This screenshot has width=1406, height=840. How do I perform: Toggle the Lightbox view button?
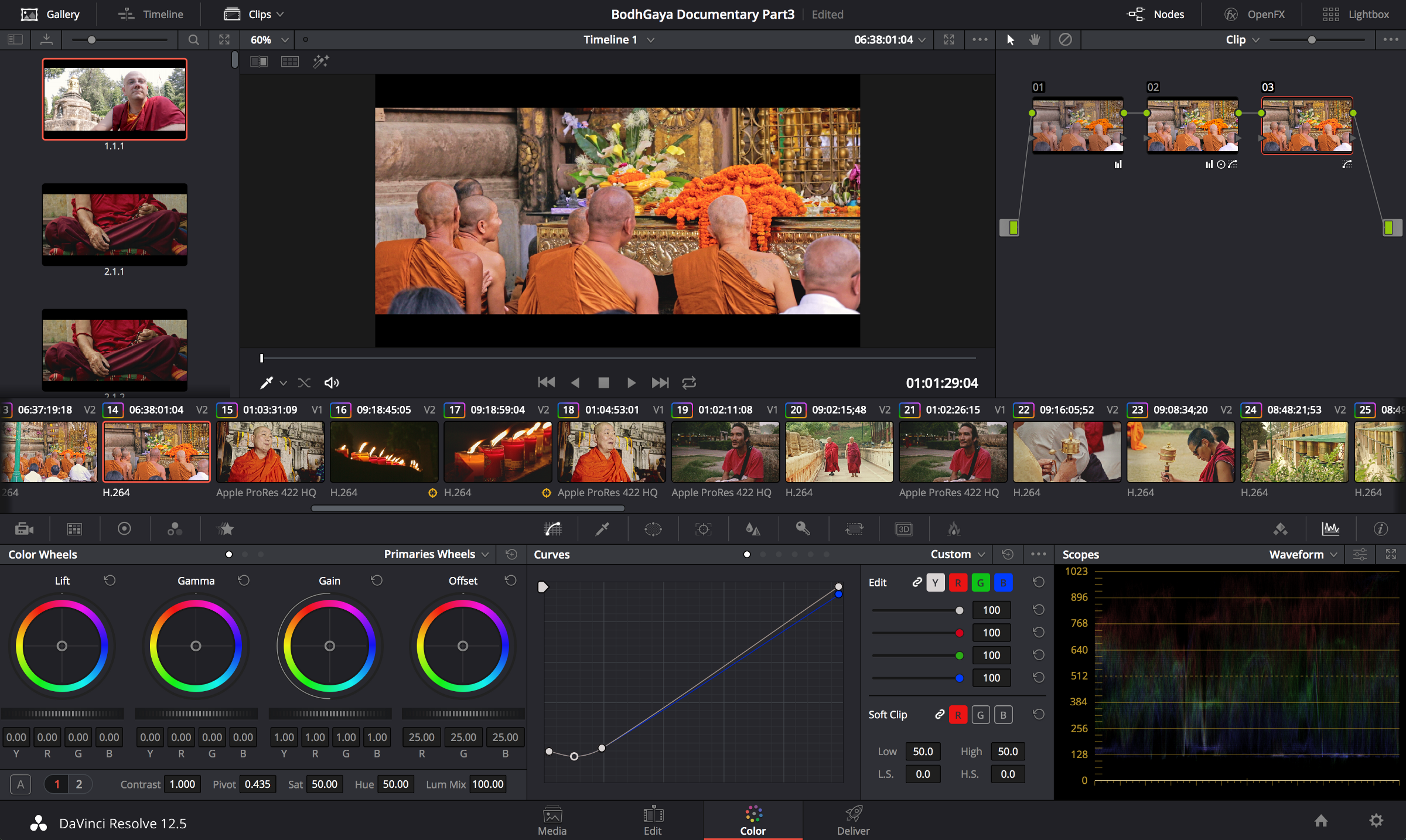pyautogui.click(x=1356, y=14)
